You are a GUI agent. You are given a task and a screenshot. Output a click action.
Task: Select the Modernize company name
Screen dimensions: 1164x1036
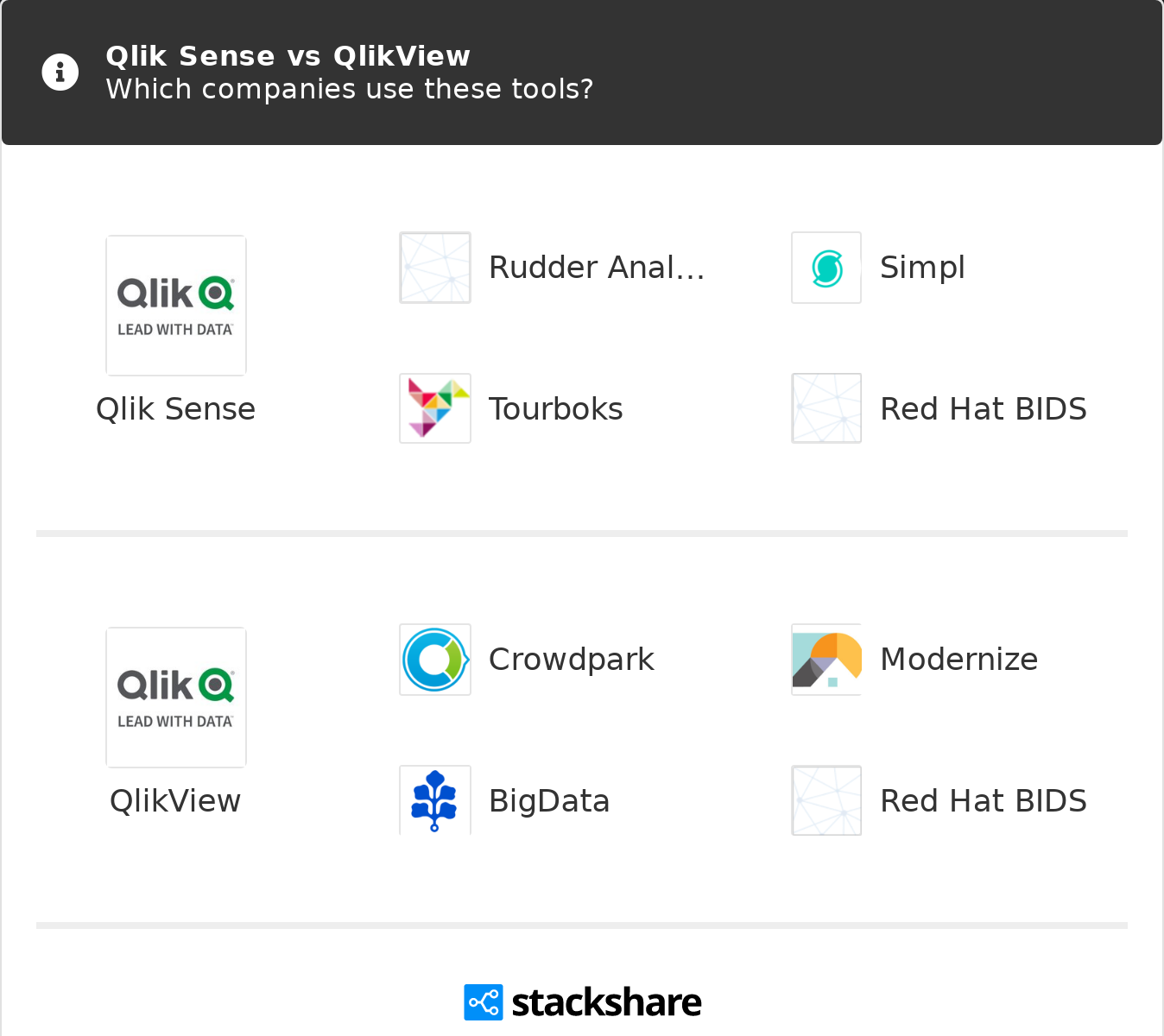[958, 660]
